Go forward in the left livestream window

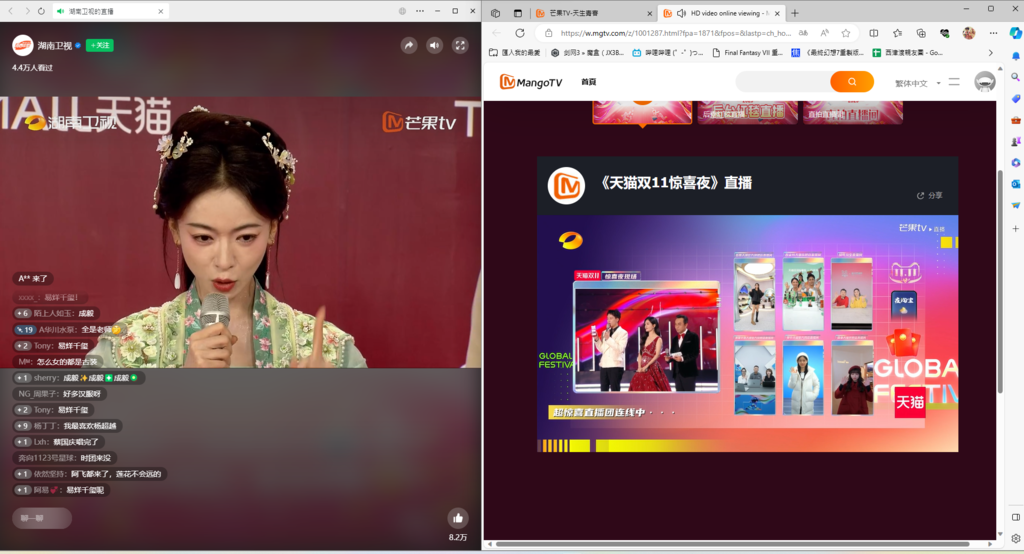(x=27, y=11)
